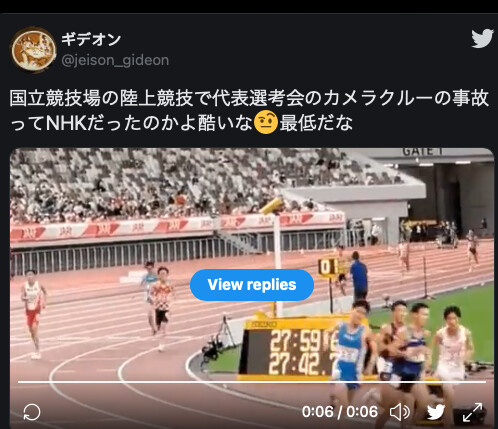Open the ギデオン display name link

[x=91, y=40]
